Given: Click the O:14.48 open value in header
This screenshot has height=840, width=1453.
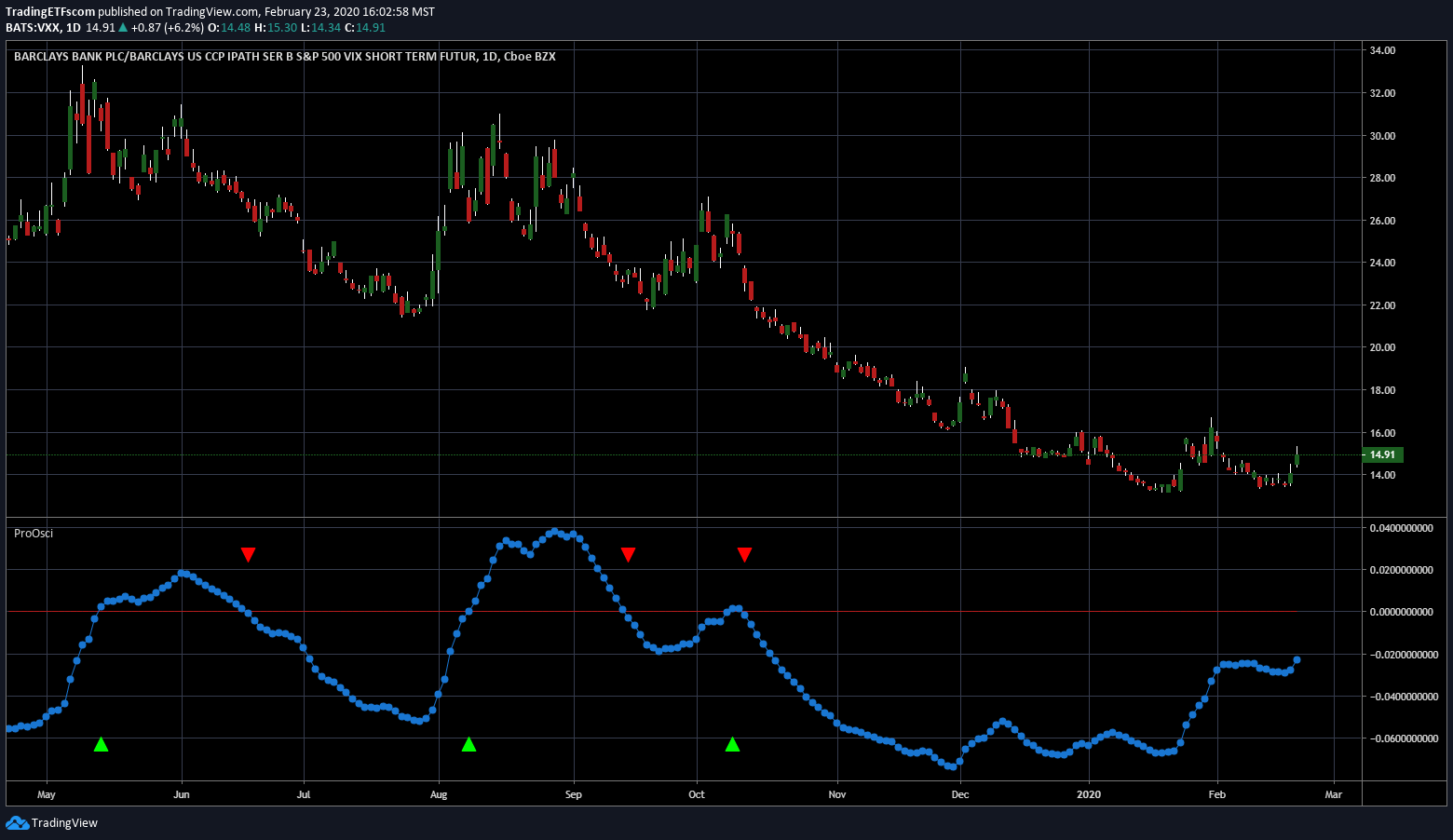Looking at the screenshot, I should [229, 28].
